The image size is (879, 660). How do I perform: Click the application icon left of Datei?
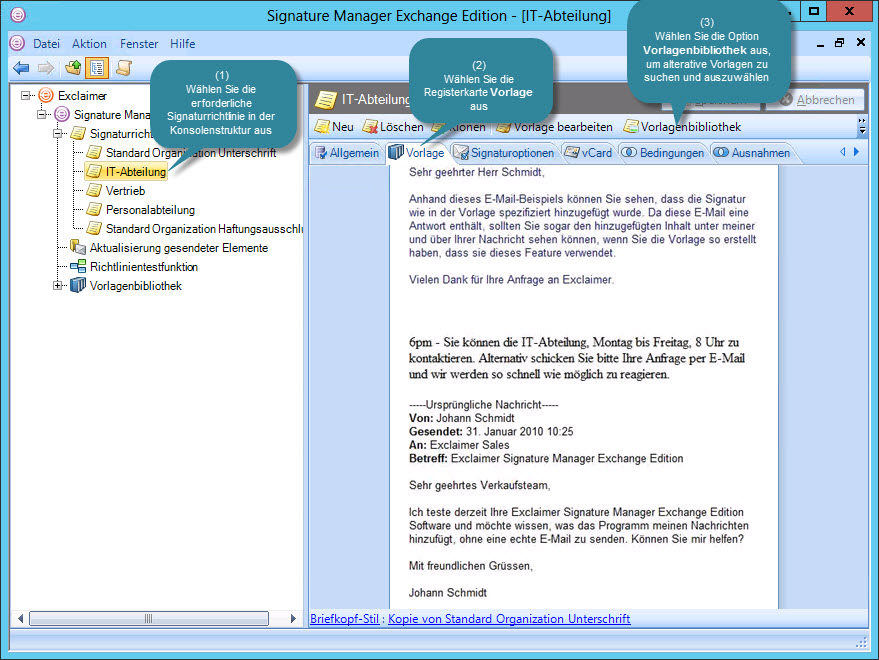pos(17,43)
